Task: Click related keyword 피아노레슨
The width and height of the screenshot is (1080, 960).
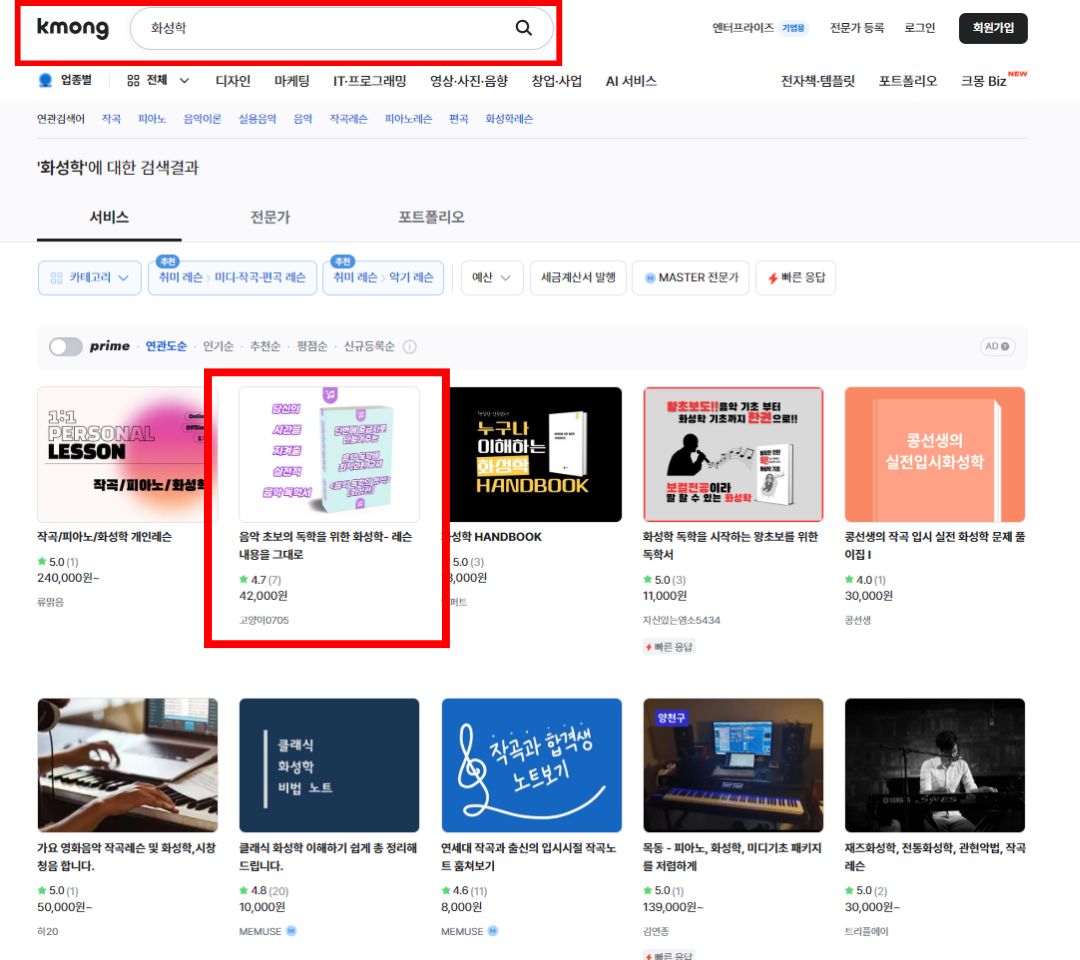Action: [x=408, y=118]
